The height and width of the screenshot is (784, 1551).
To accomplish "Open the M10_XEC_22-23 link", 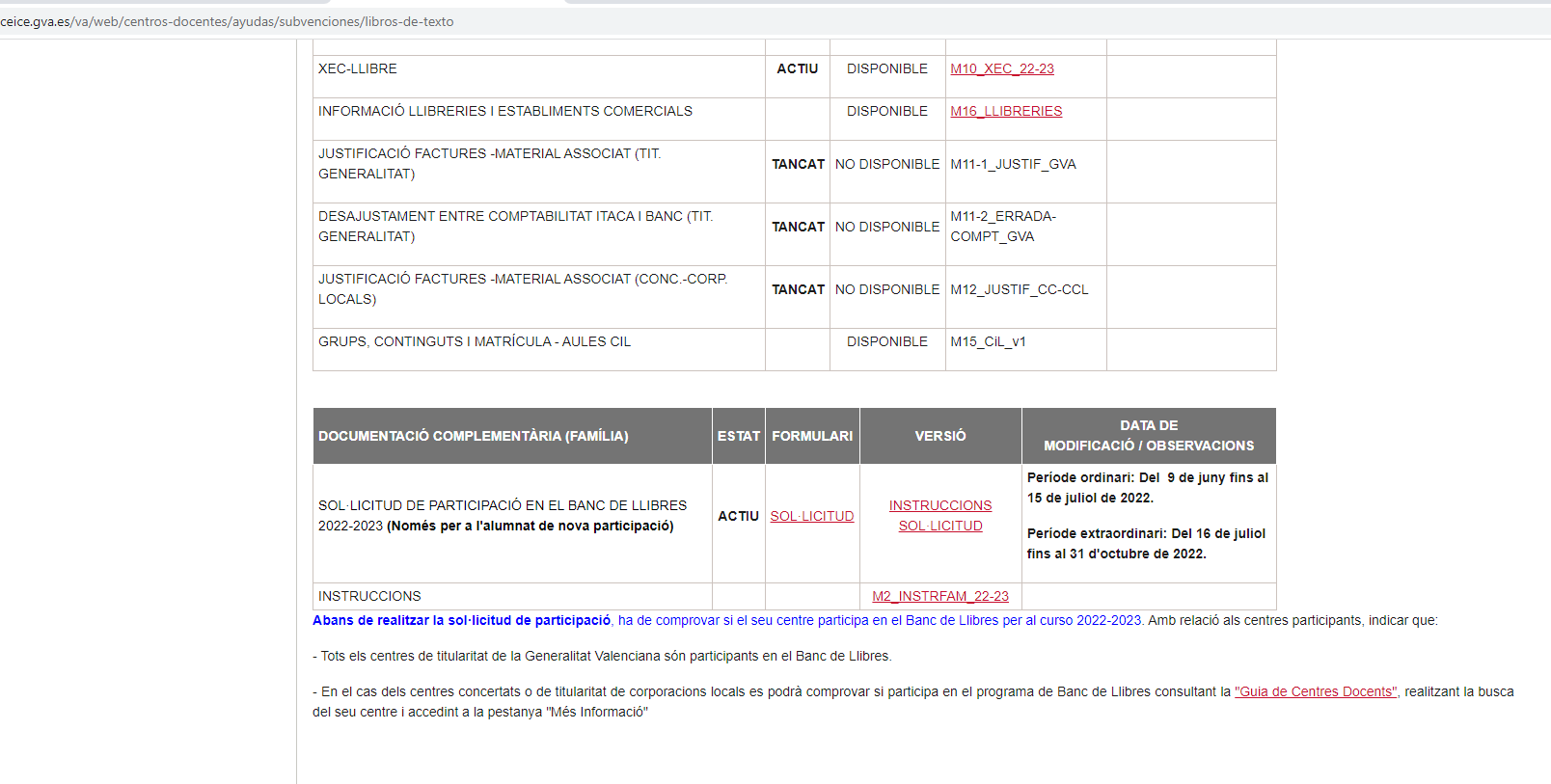I will 1001,68.
